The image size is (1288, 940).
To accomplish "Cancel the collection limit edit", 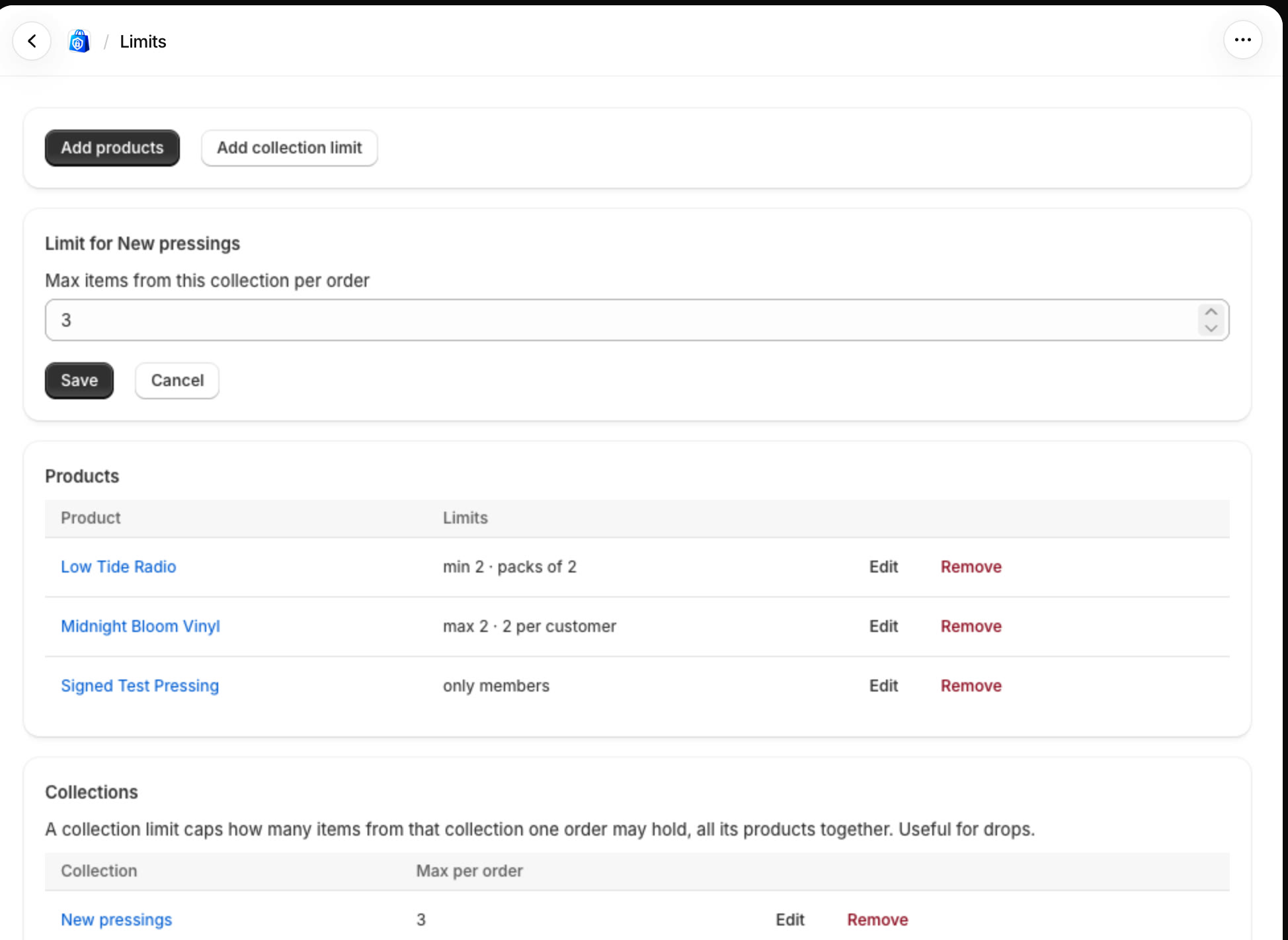I will tap(177, 380).
